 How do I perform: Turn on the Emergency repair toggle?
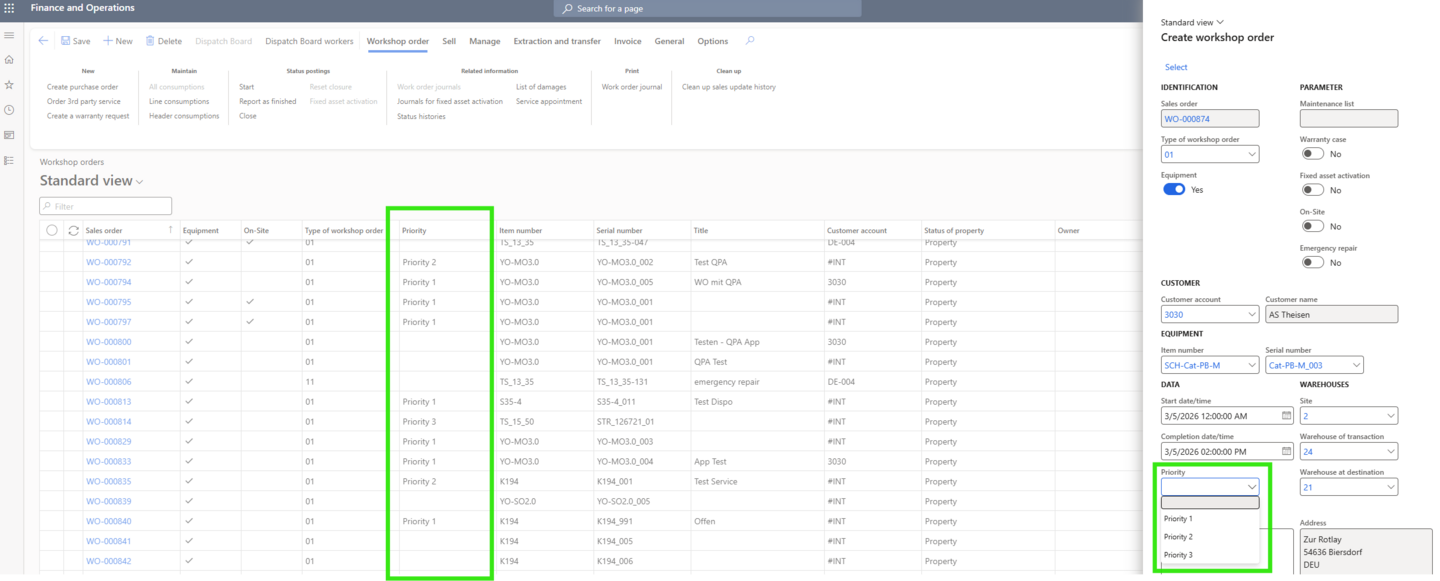(x=1312, y=261)
